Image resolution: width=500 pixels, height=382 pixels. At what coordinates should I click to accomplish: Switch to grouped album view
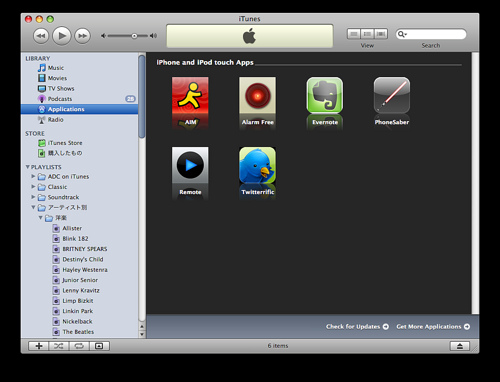click(x=367, y=34)
